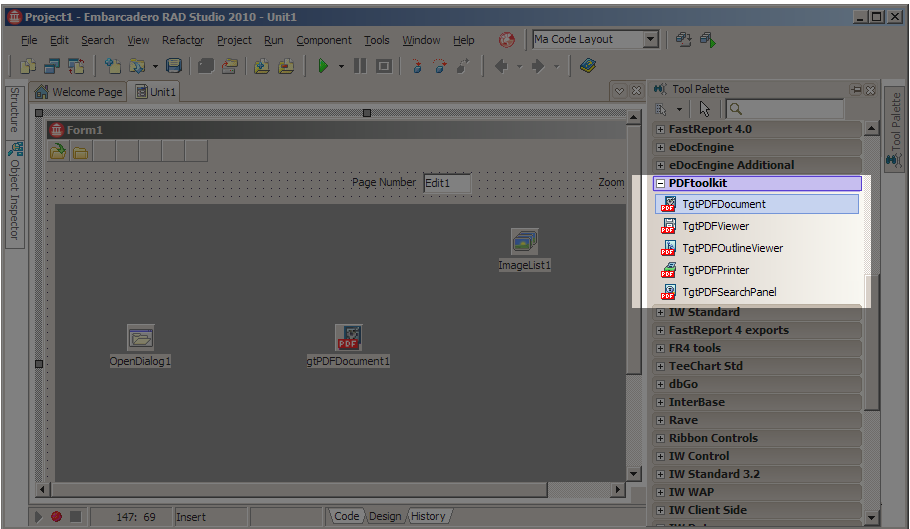Select the ImageList1 component on form
Screen dimensions: 910x529
tap(524, 241)
